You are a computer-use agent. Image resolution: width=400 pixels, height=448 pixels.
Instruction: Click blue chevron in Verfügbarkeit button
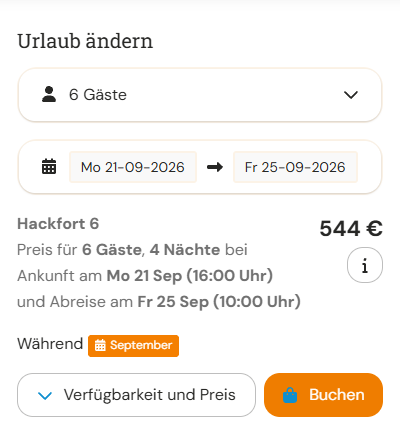45,396
